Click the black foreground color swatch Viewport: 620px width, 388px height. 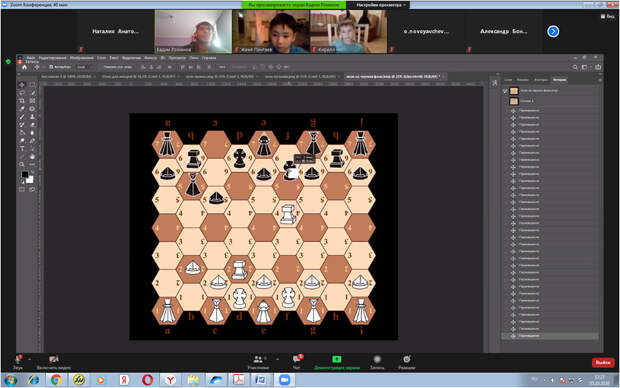point(25,174)
